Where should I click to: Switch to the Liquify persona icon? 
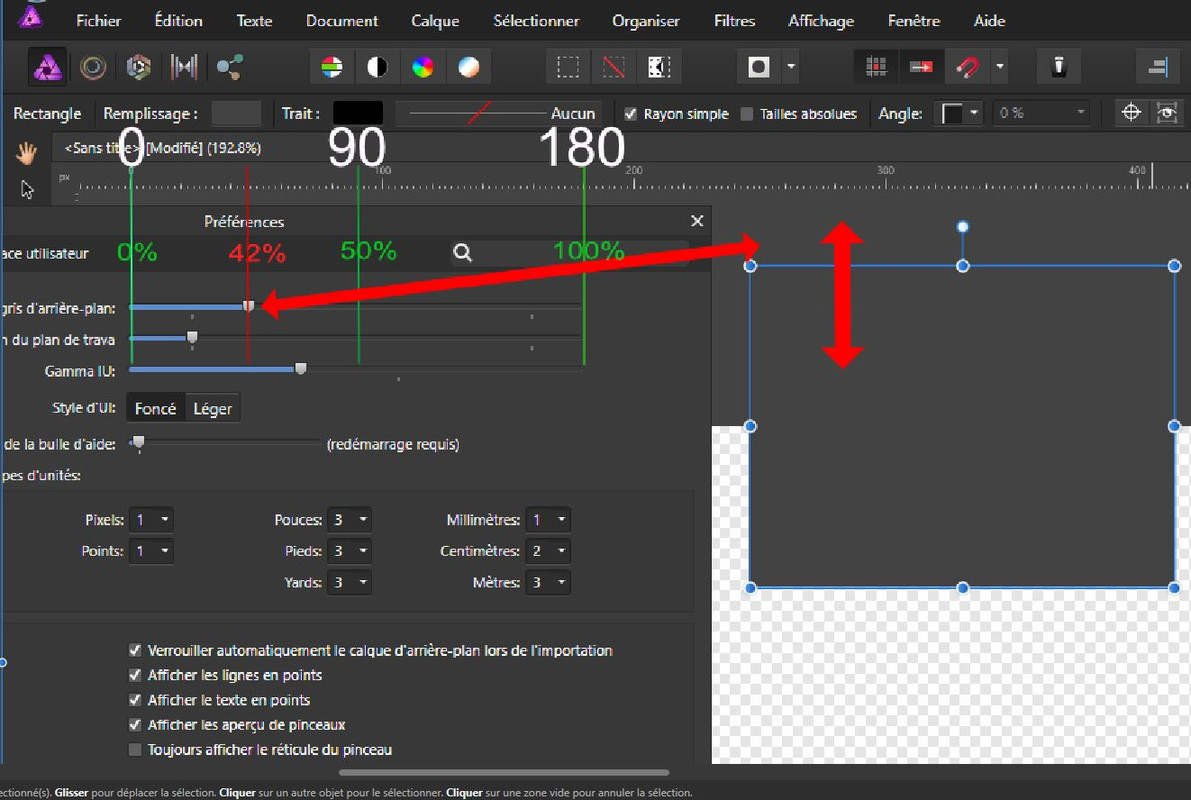(93, 68)
